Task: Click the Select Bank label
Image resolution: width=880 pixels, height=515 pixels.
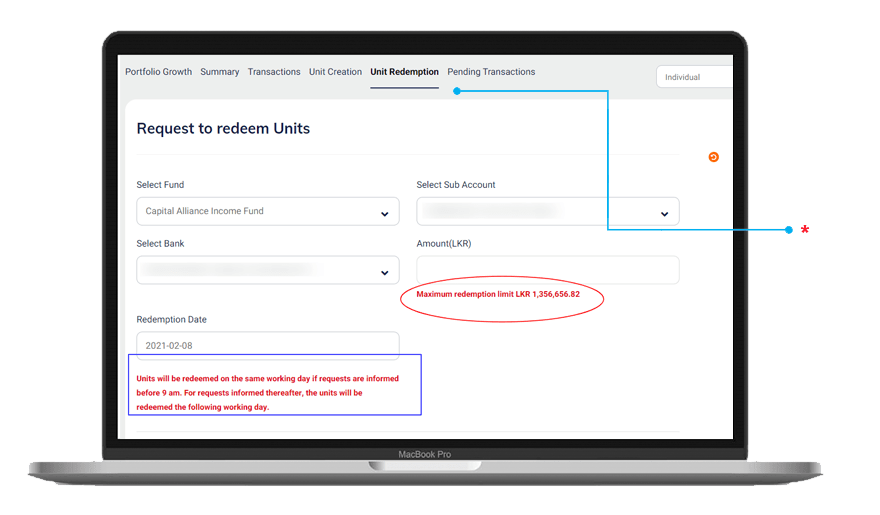Action: (160, 243)
